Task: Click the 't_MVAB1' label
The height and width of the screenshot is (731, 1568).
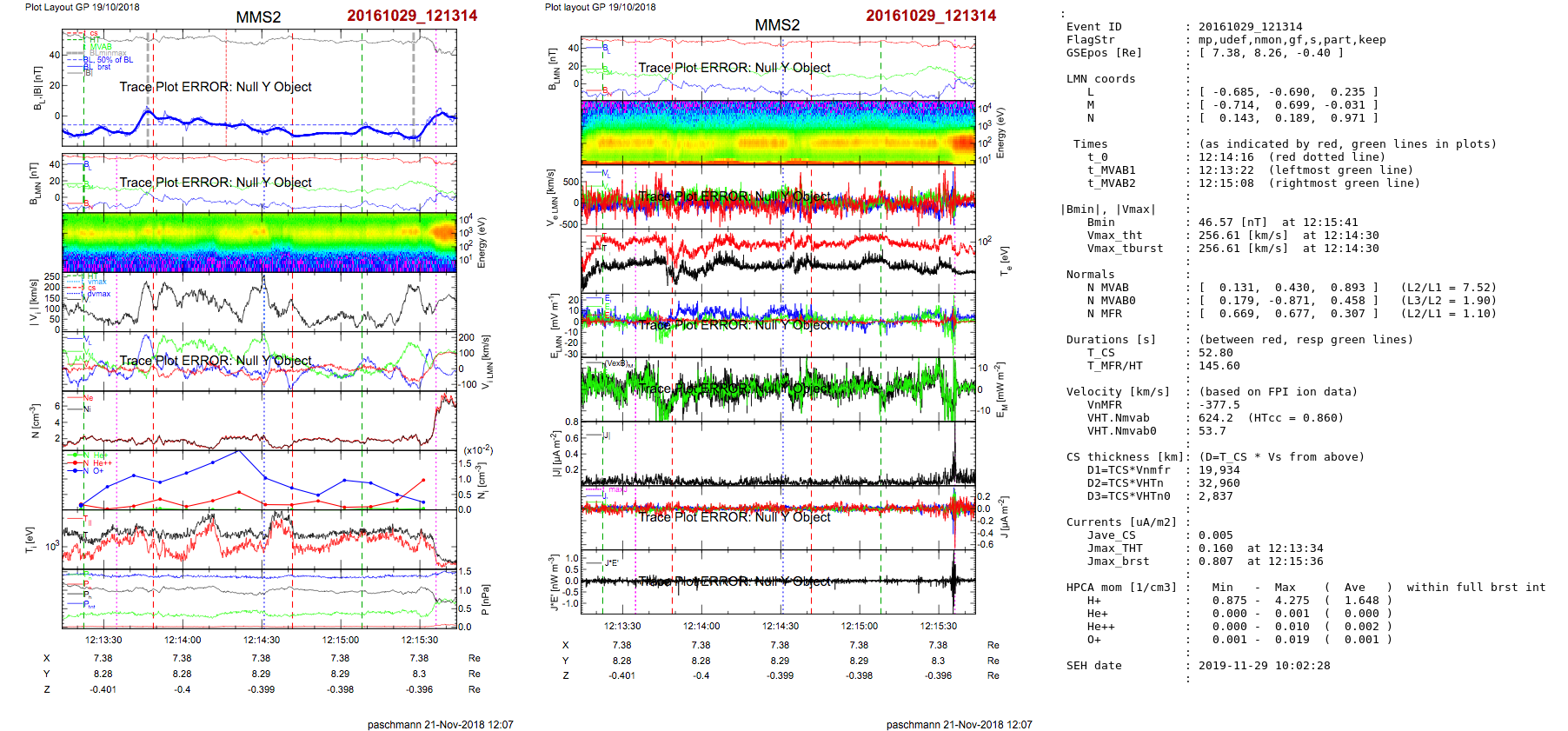Action: coord(1111,170)
